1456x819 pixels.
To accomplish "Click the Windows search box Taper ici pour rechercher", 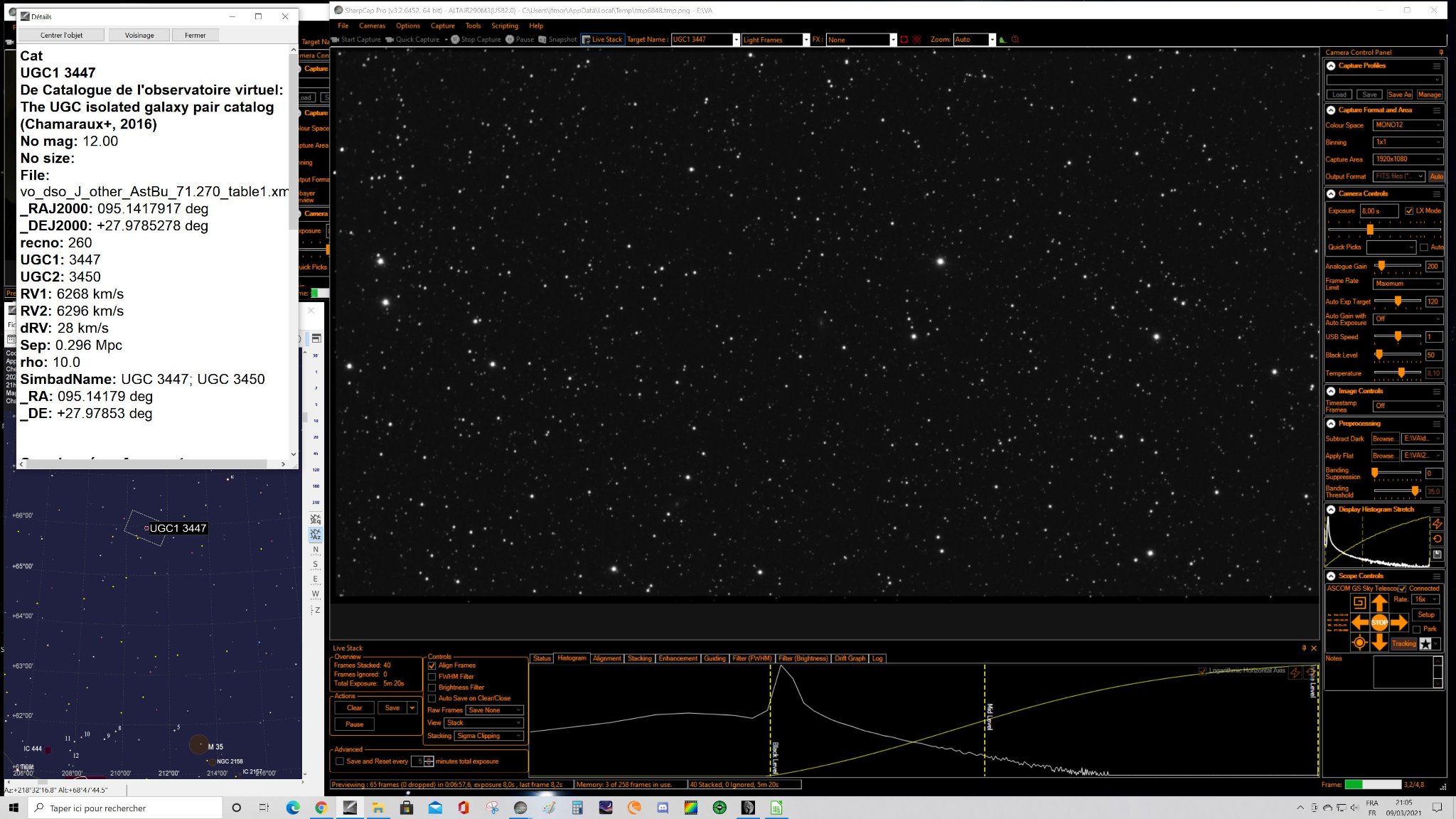I will (x=125, y=808).
